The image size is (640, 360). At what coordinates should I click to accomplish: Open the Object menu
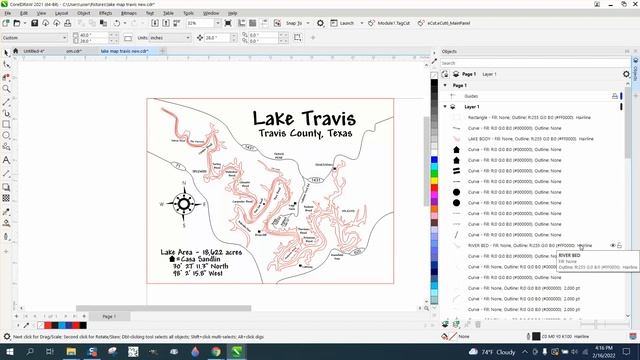click(84, 13)
